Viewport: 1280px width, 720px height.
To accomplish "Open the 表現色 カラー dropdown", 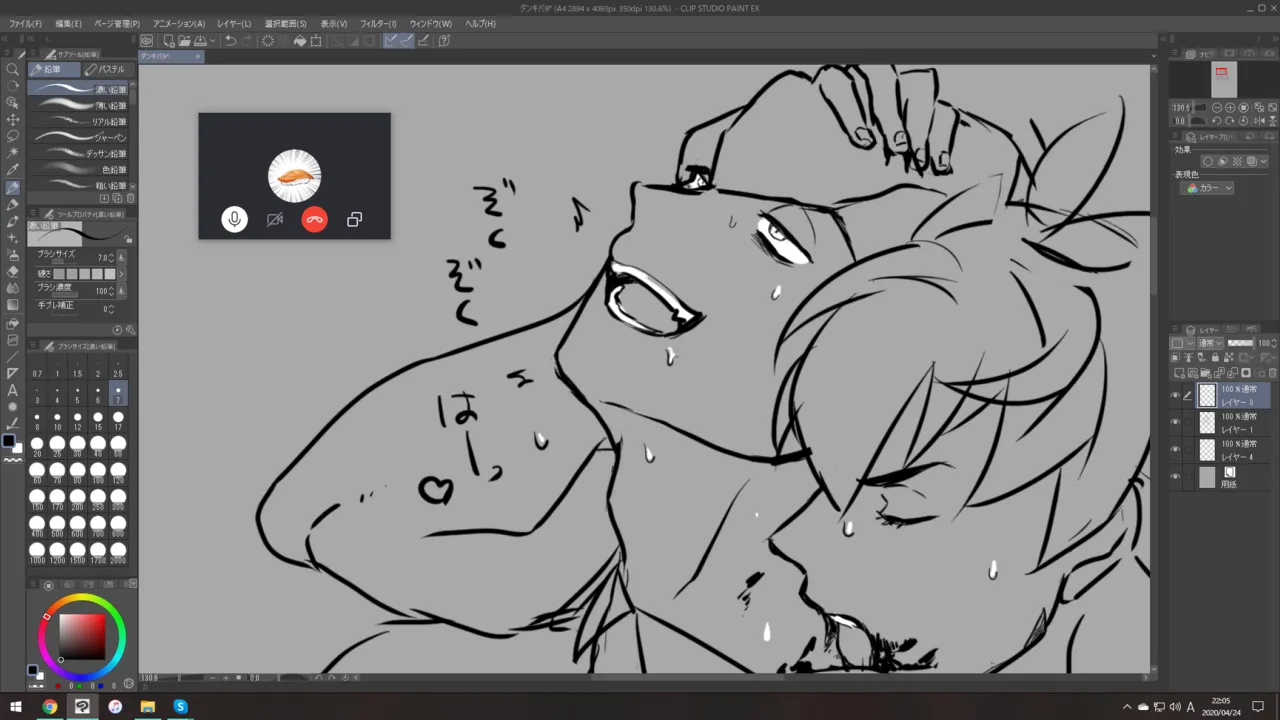I will (x=1209, y=188).
